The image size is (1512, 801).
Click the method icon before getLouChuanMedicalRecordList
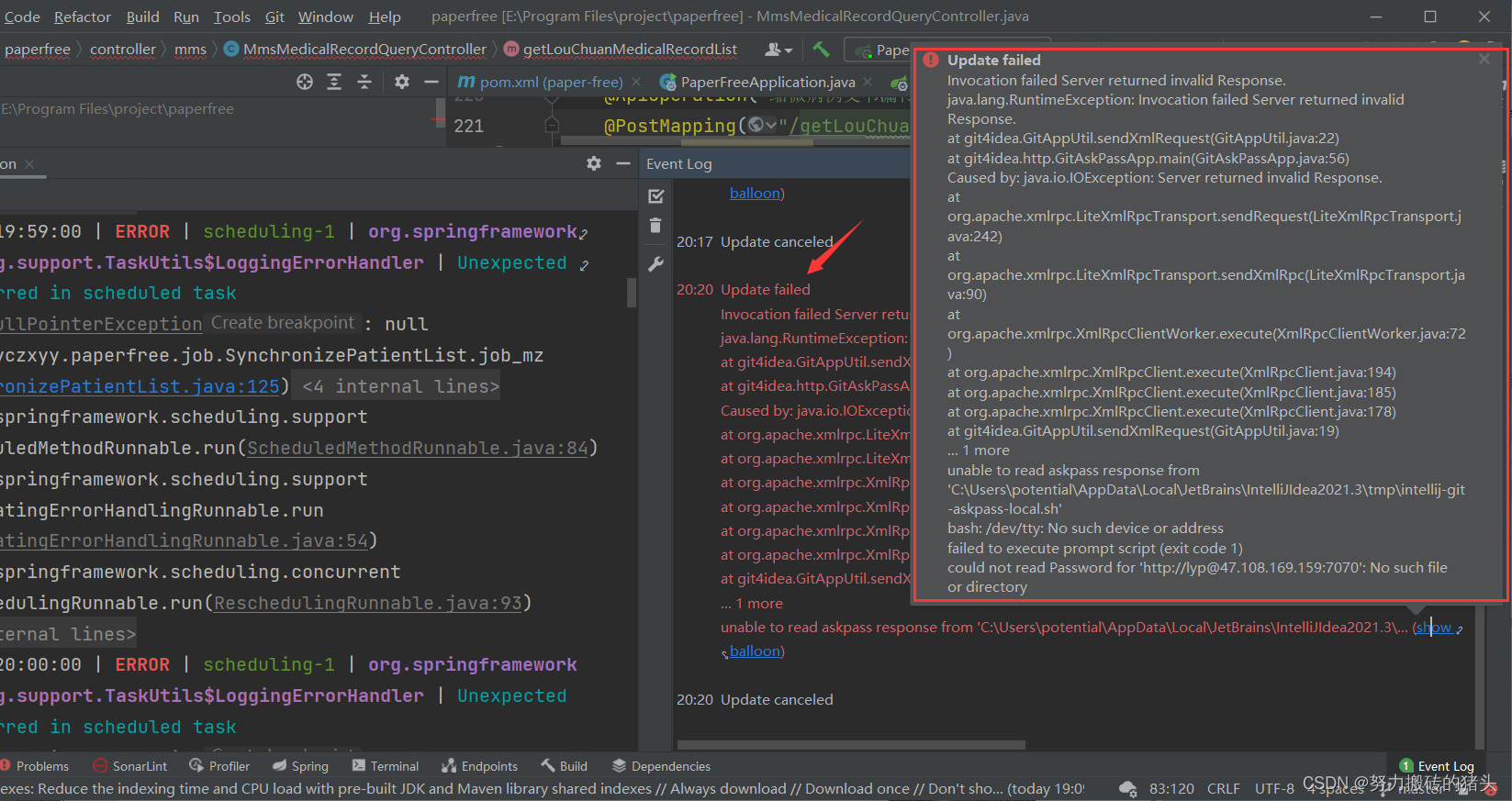pos(511,49)
